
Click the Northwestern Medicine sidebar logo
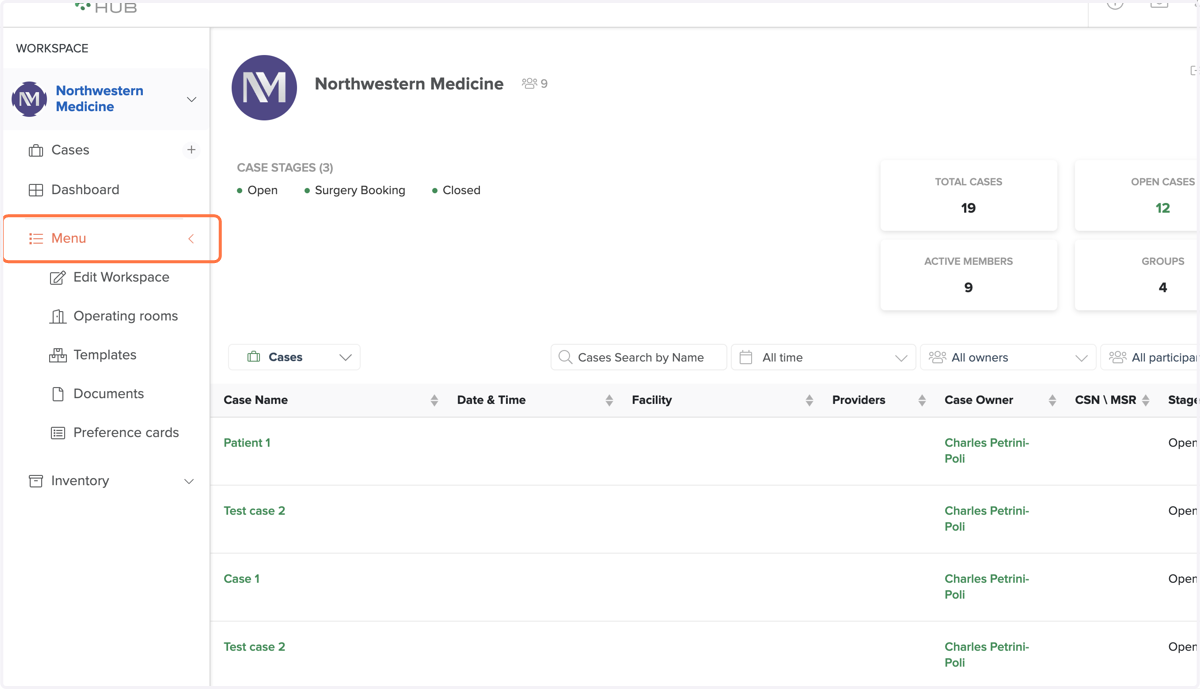[29, 99]
